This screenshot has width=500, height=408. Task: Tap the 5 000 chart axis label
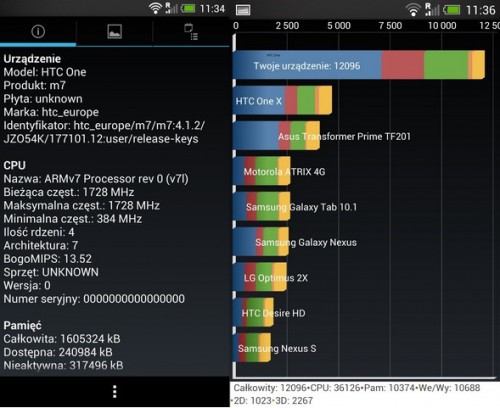tap(339, 26)
